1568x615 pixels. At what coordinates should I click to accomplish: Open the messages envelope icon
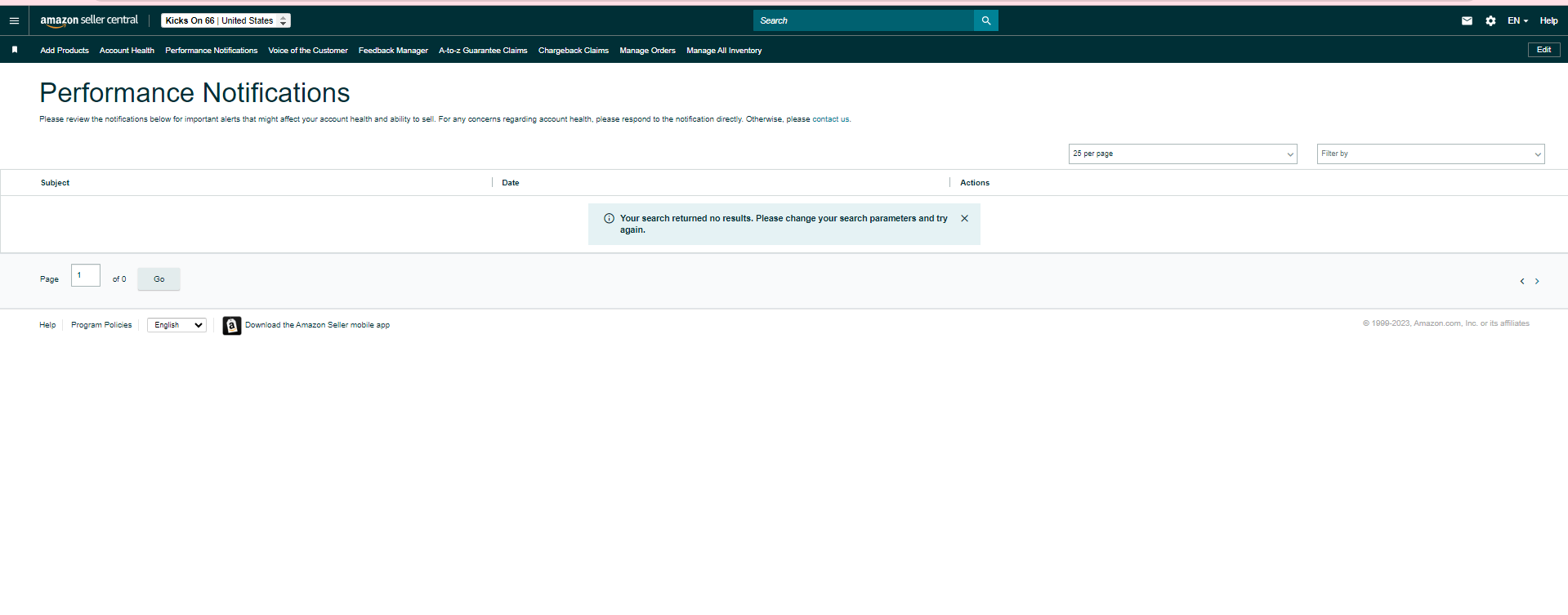[x=1467, y=21]
